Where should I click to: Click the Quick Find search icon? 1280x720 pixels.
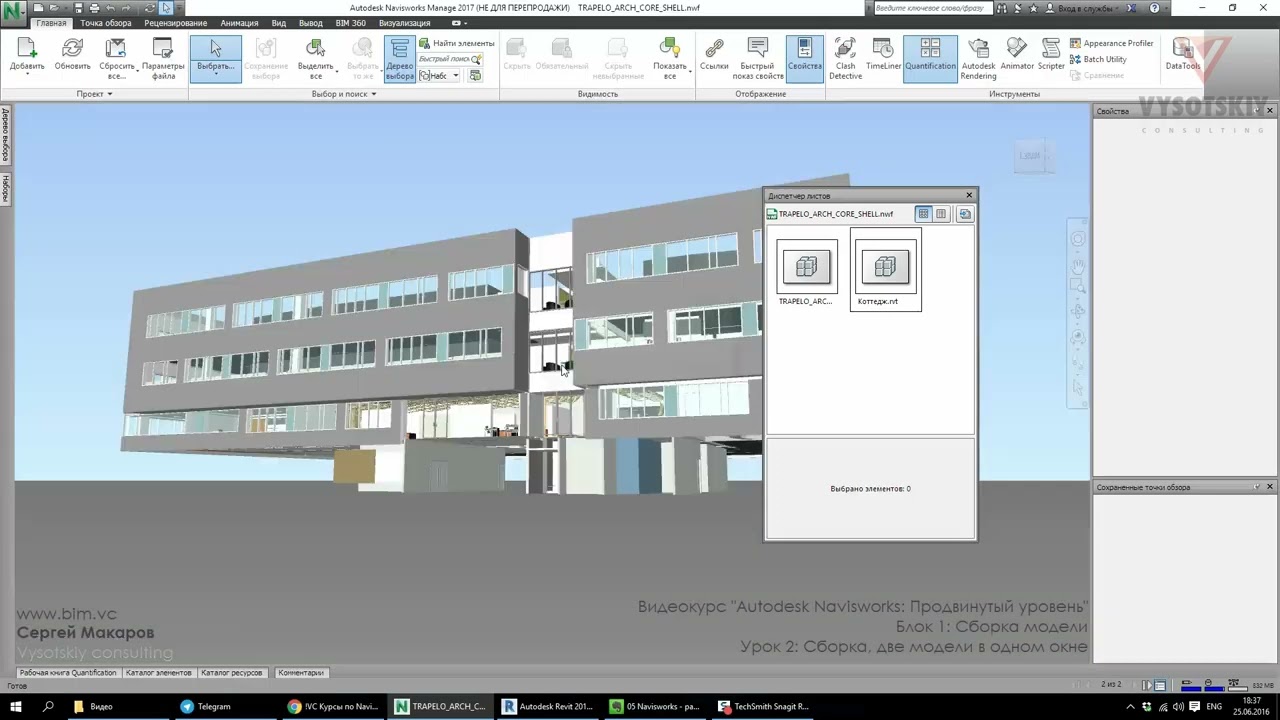point(476,59)
